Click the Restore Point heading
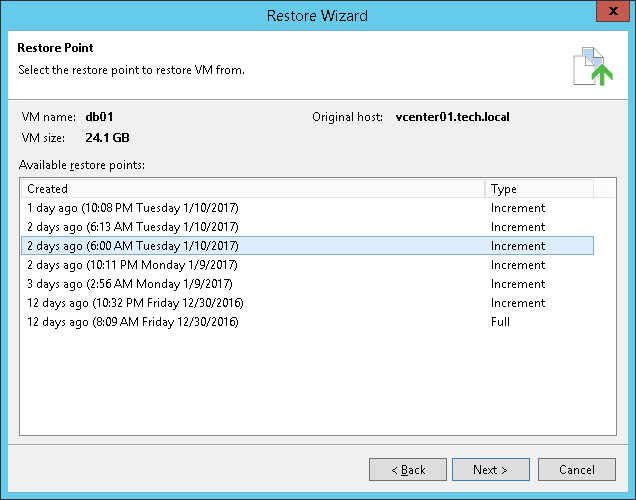The width and height of the screenshot is (636, 500). [56, 47]
